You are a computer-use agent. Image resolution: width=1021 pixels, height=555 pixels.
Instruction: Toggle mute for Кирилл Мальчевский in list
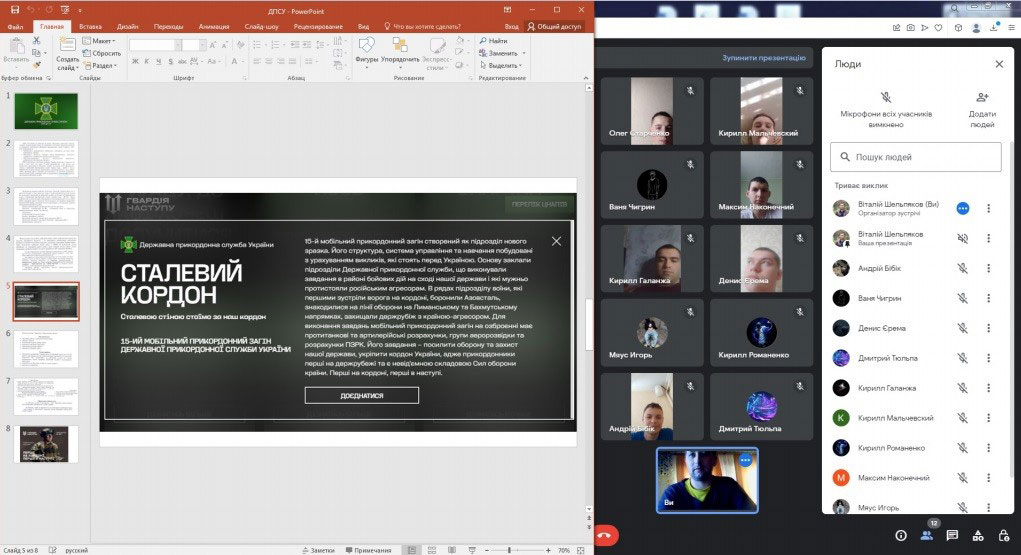[962, 418]
